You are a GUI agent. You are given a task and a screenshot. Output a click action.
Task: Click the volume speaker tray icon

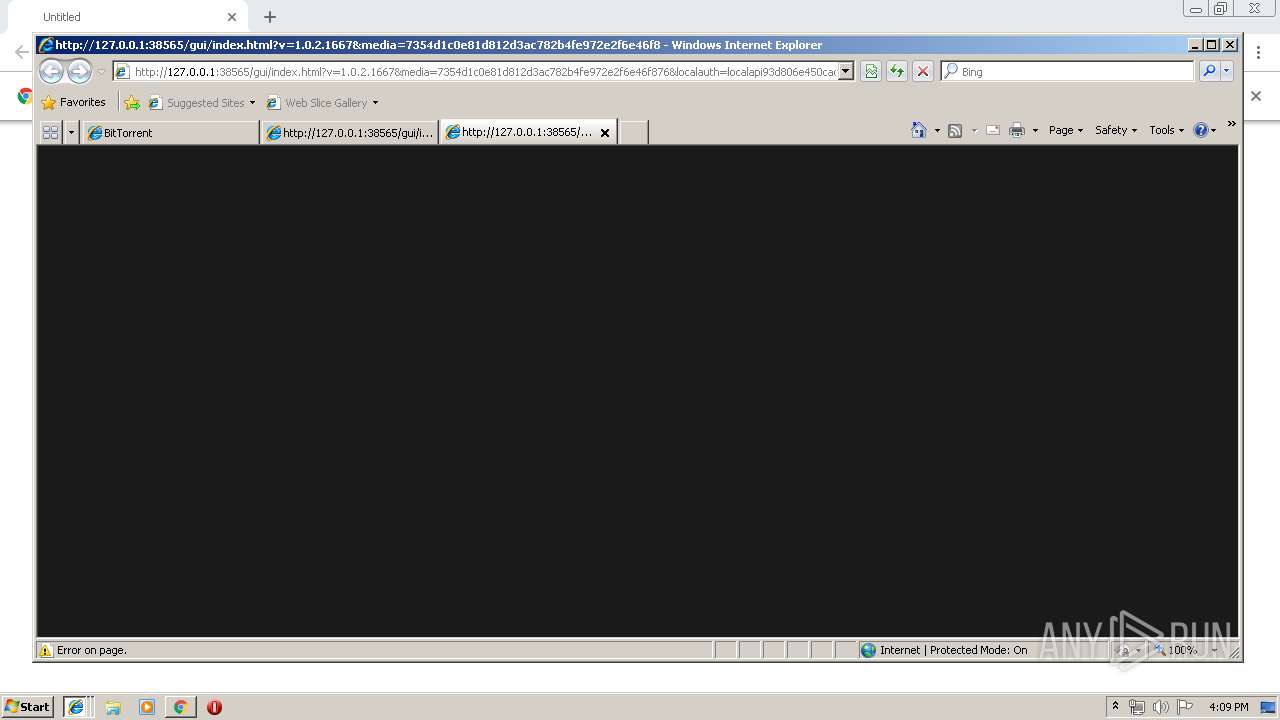pos(1160,707)
